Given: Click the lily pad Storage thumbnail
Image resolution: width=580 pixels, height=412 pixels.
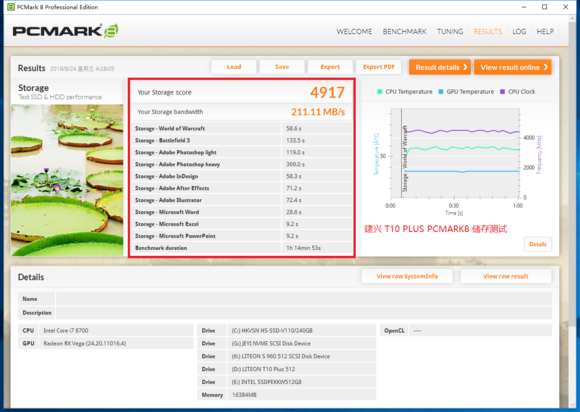Looking at the screenshot, I should pyautogui.click(x=67, y=180).
